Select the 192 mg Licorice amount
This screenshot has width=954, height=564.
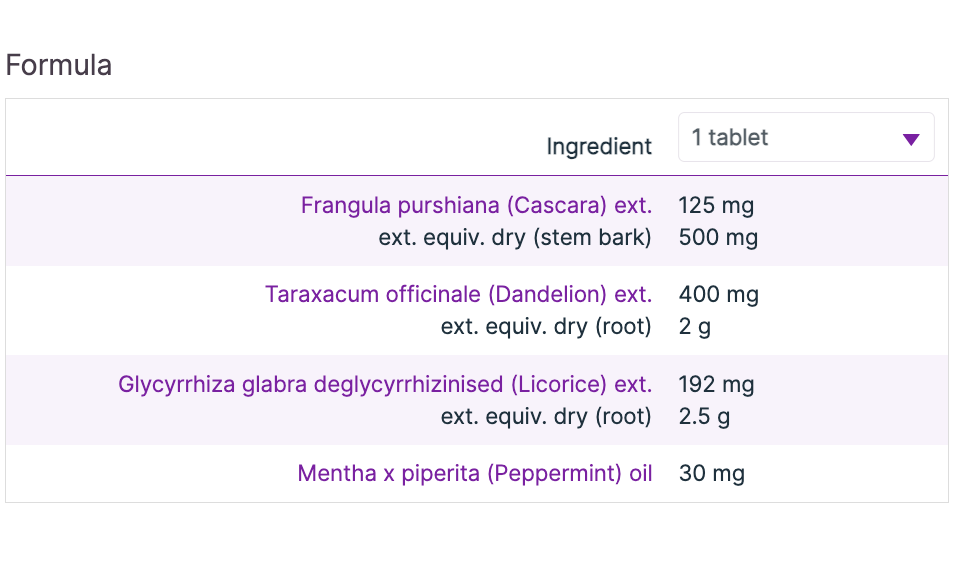click(716, 384)
